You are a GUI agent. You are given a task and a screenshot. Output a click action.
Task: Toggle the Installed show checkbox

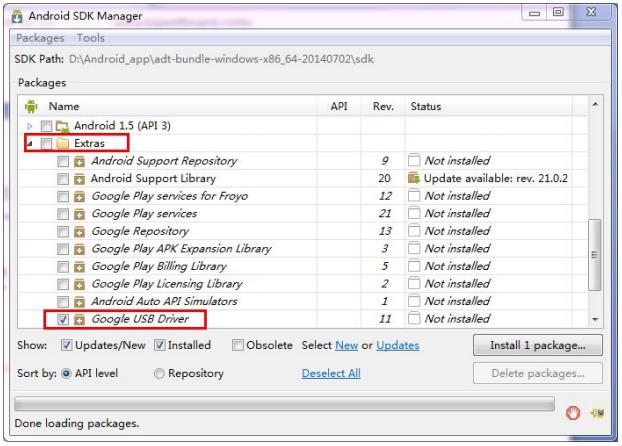tap(159, 345)
